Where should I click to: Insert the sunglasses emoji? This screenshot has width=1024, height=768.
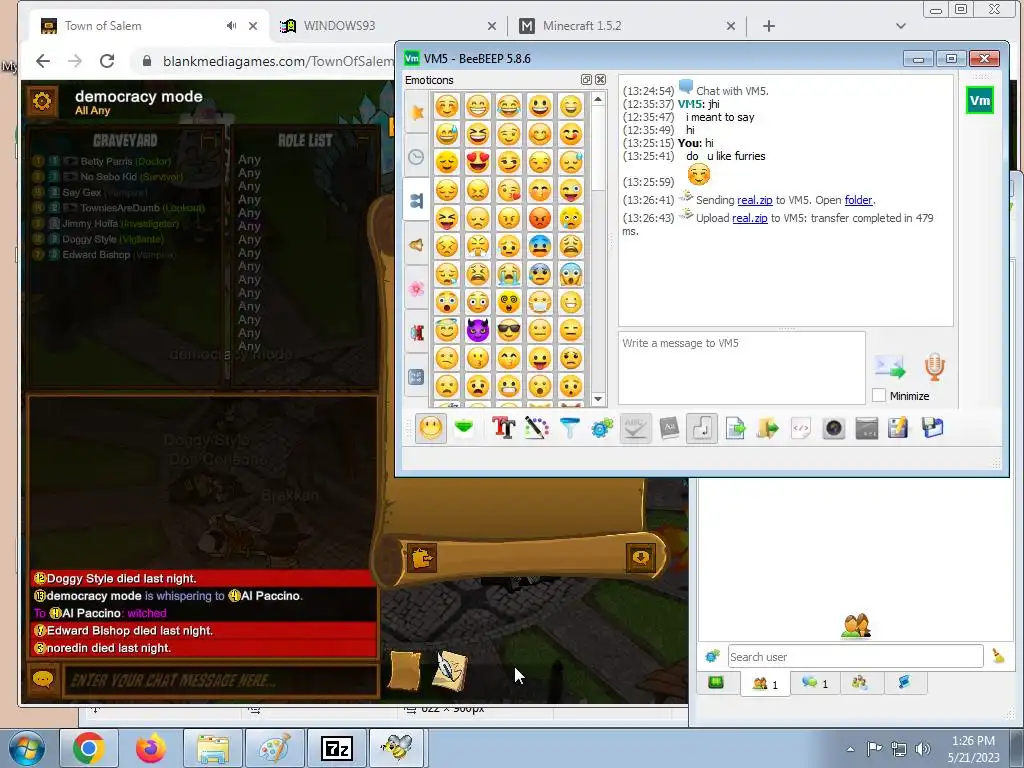click(509, 330)
